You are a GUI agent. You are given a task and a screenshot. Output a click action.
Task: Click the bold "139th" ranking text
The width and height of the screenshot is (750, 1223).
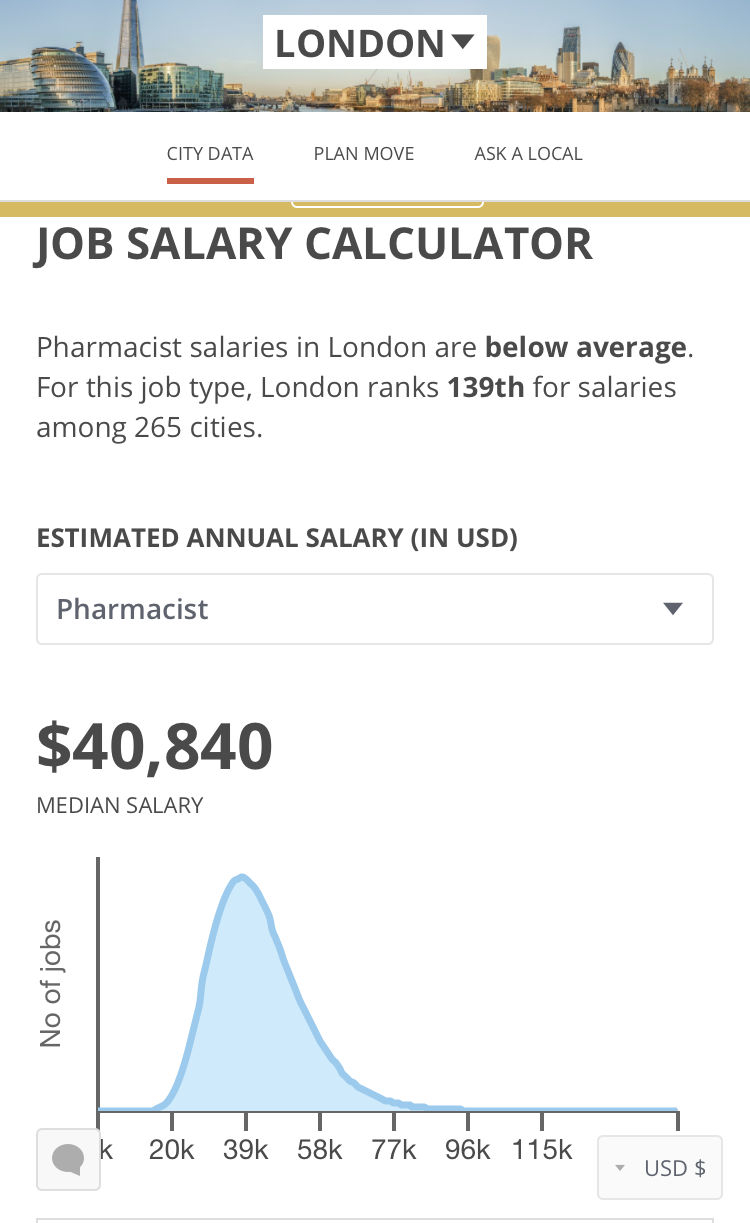click(485, 387)
